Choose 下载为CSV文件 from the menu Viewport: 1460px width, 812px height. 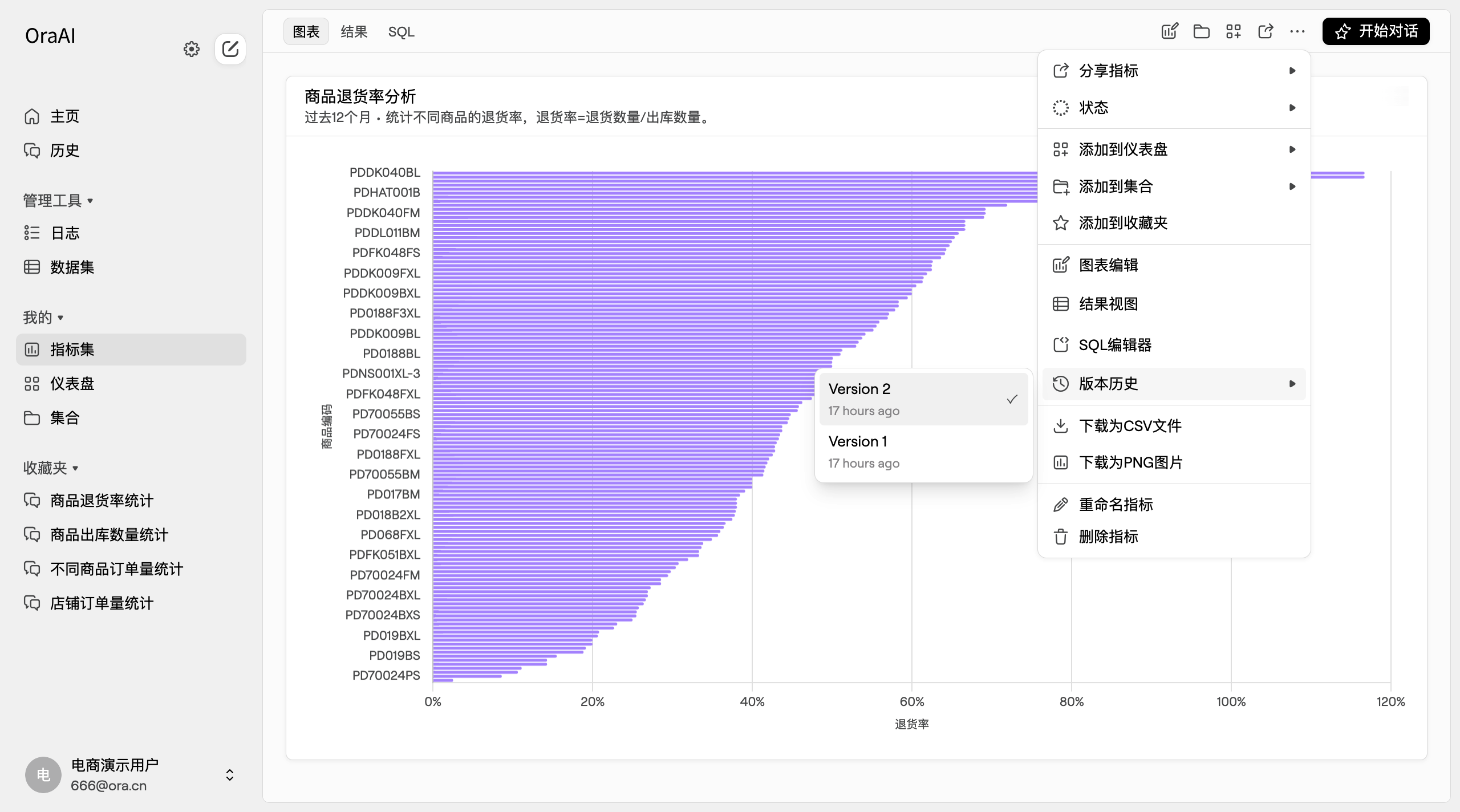[x=1129, y=426]
